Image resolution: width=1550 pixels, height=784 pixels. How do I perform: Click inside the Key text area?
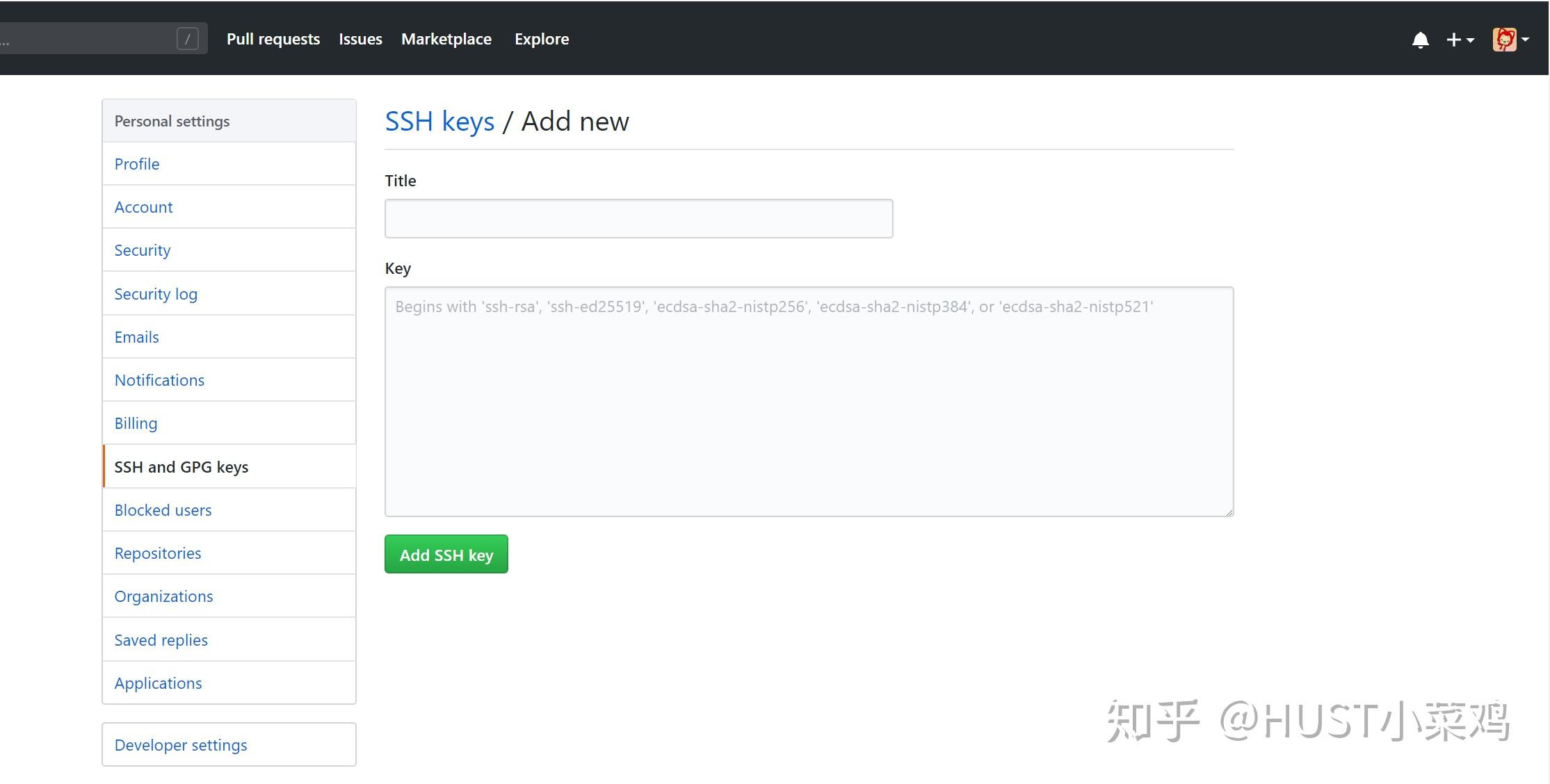click(809, 402)
